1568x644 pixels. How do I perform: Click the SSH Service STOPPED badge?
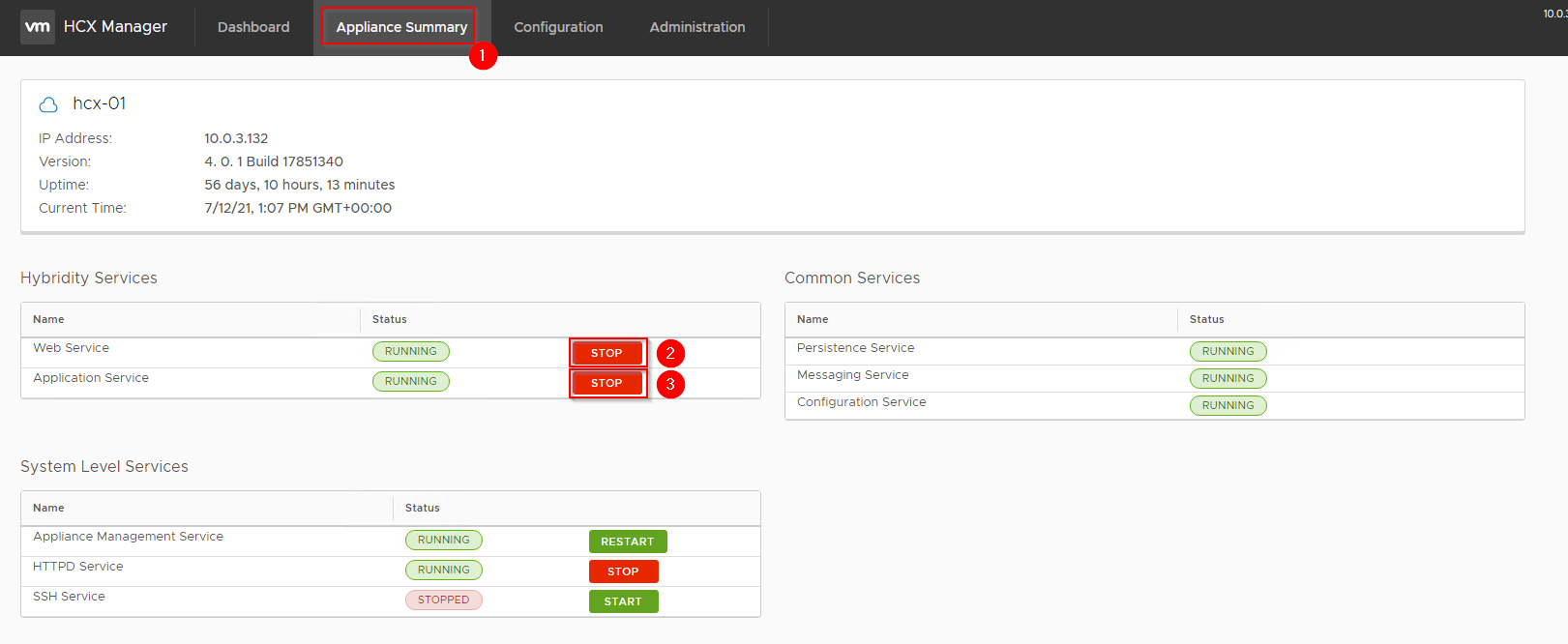tap(444, 600)
